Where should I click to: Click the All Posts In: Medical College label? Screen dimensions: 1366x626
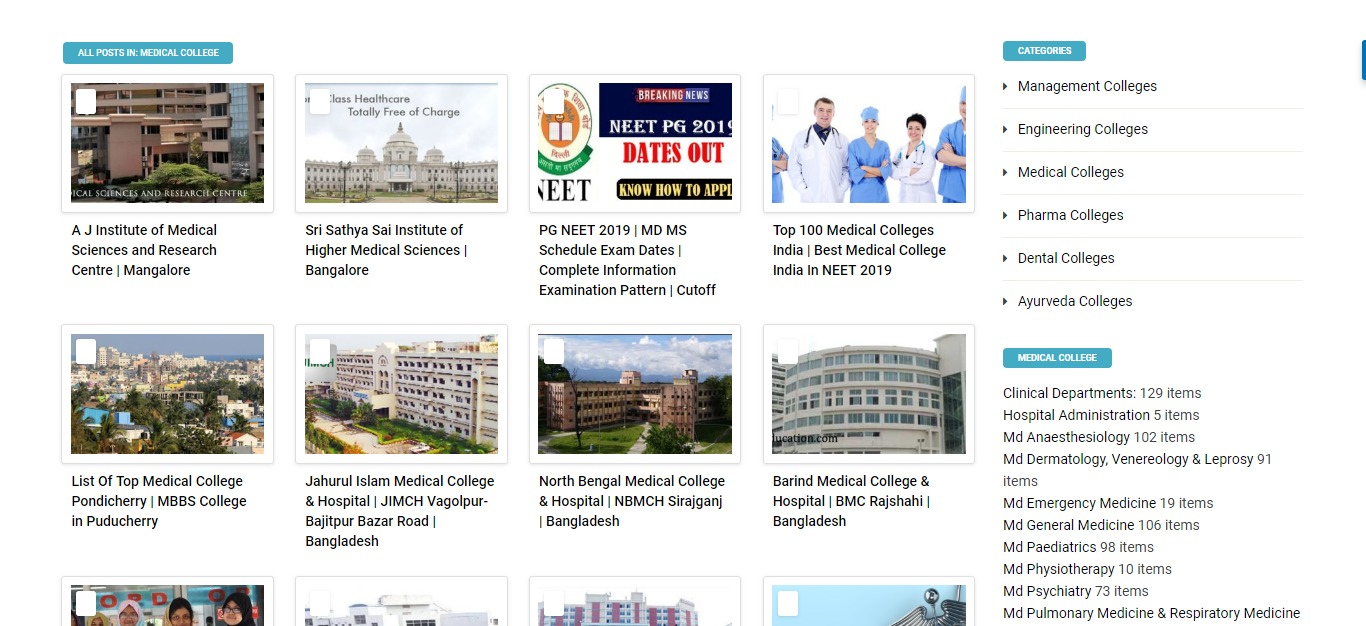148,53
